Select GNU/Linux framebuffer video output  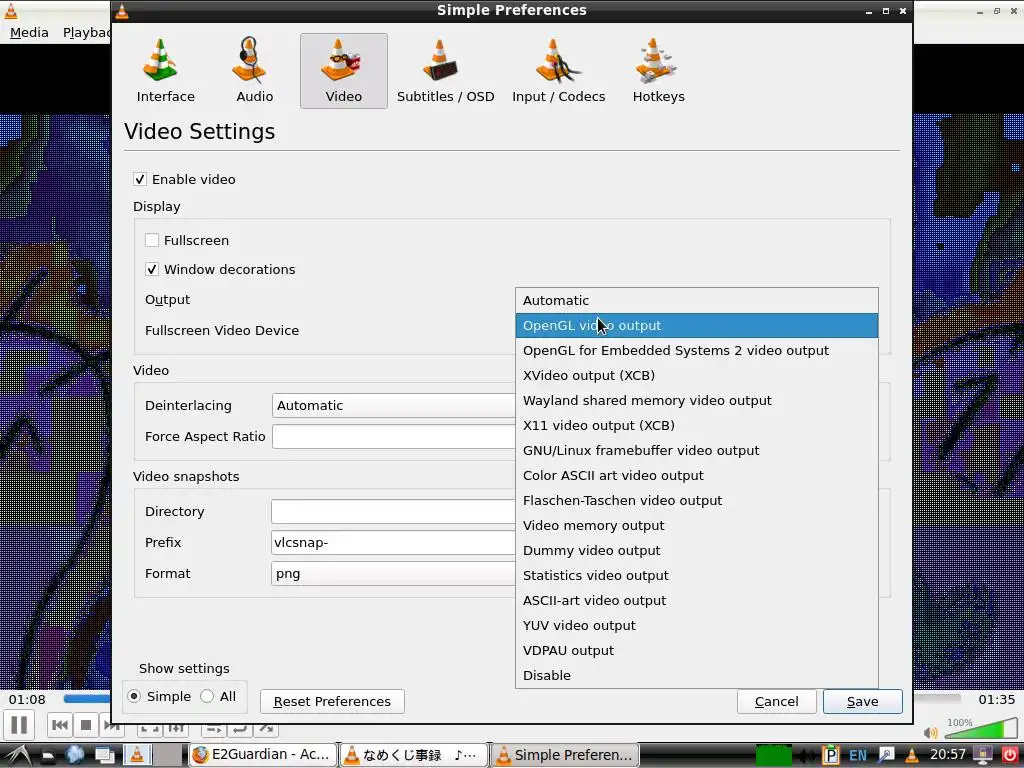(x=697, y=451)
